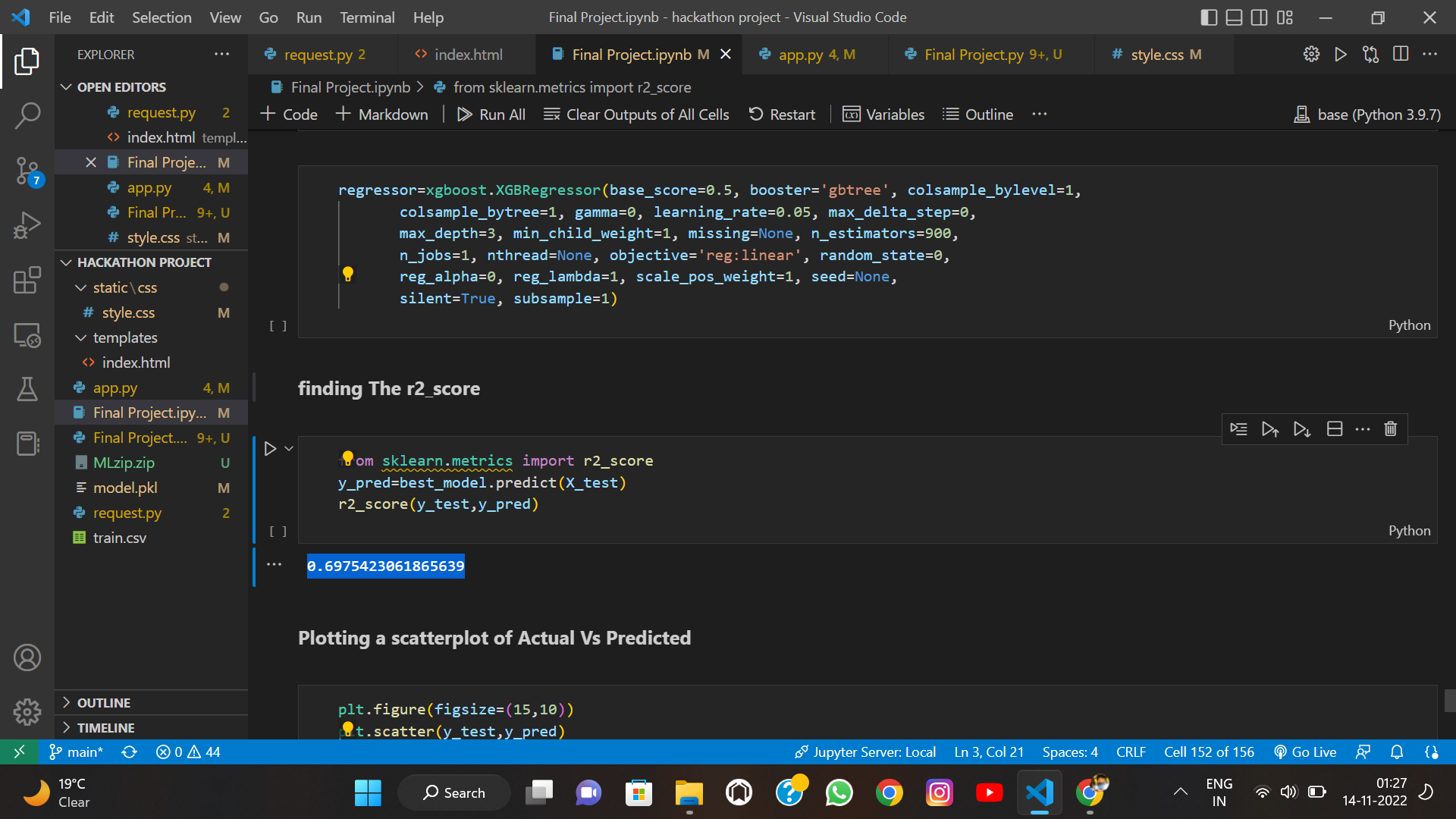The height and width of the screenshot is (819, 1456).
Task: Open the Extensions view
Action: click(27, 280)
